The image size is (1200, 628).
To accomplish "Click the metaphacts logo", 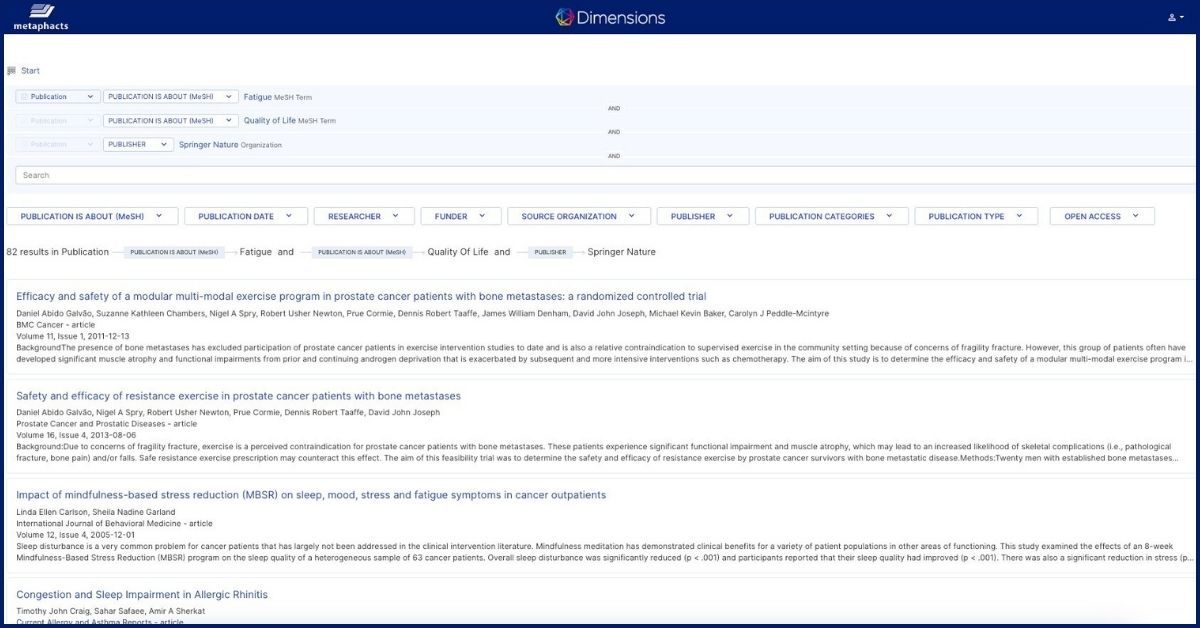I will point(41,17).
